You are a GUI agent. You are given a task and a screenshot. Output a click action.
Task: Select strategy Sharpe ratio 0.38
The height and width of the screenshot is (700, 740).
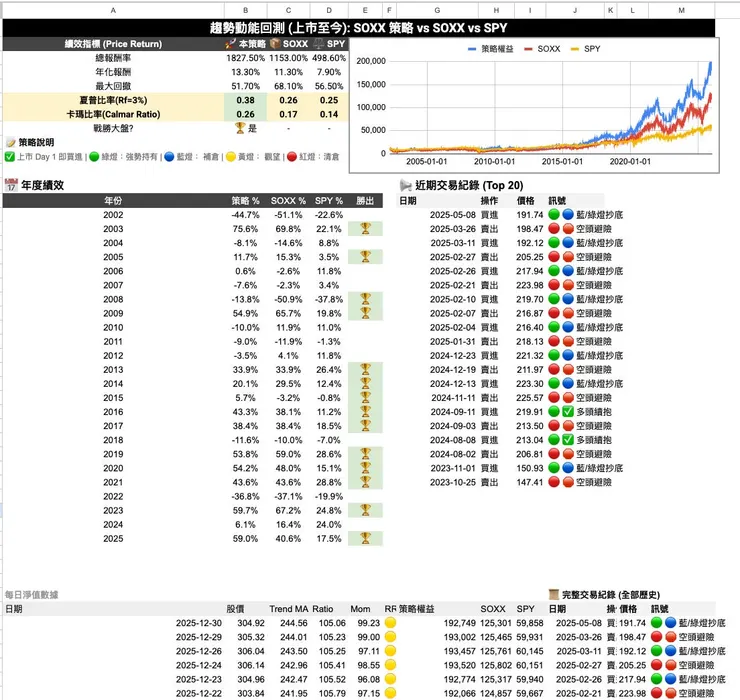pos(245,100)
